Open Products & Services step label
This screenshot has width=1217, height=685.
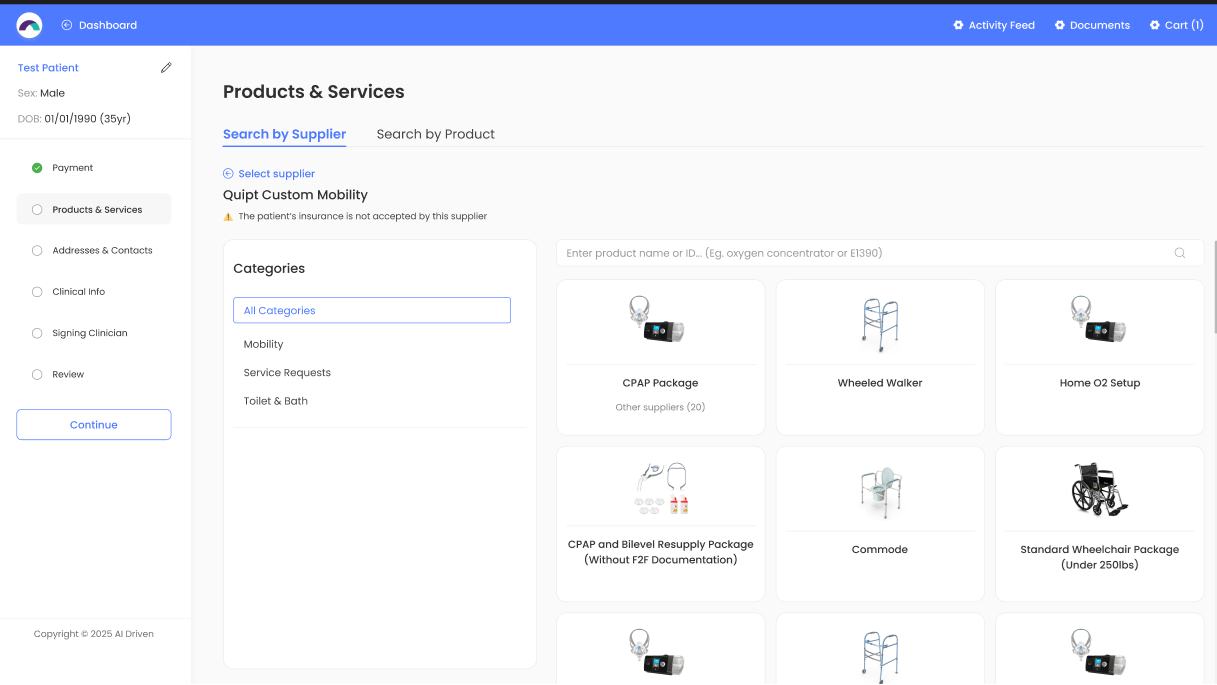97,210
